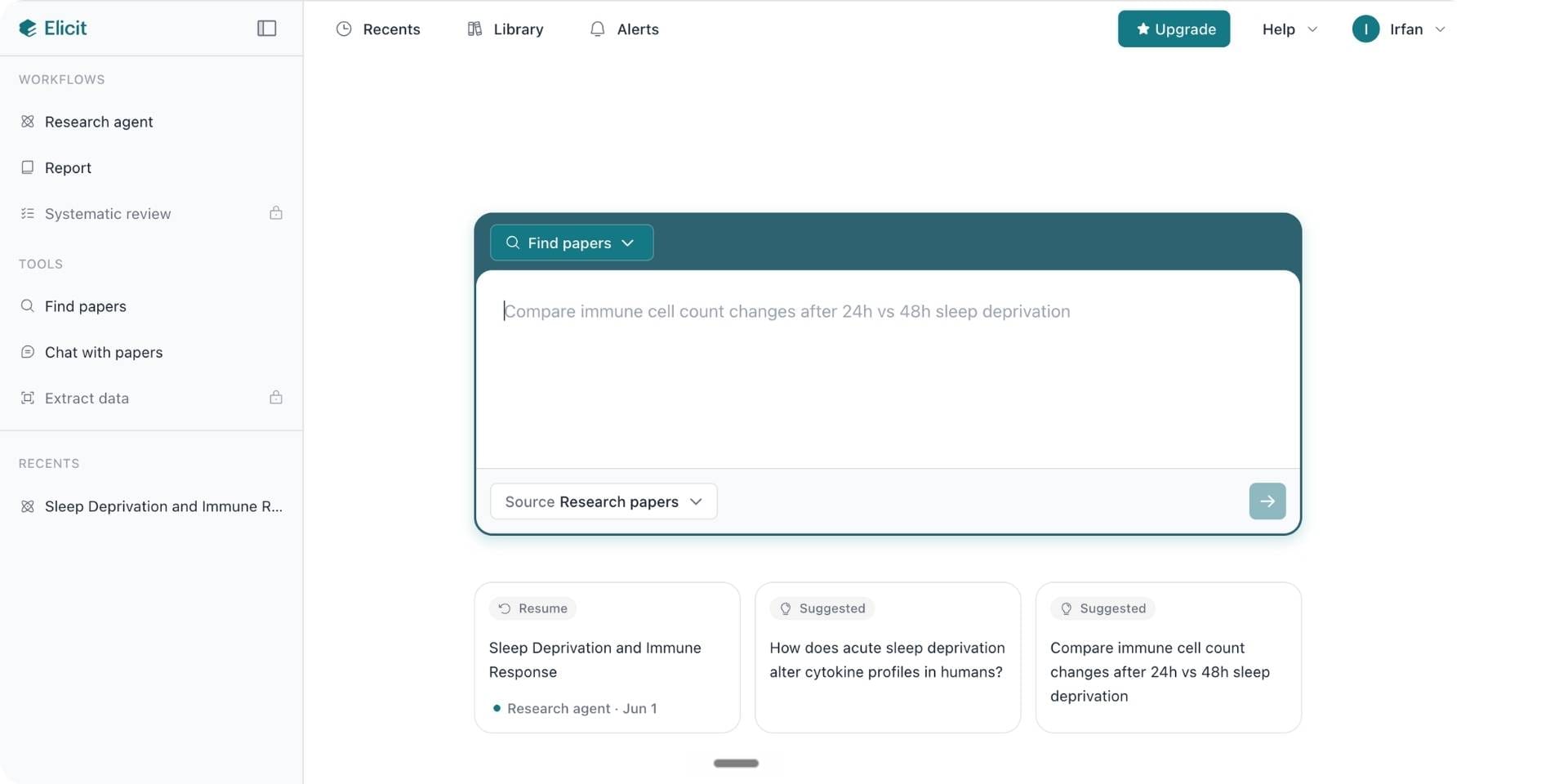
Task: Open Recents from top navigation
Action: tap(378, 29)
